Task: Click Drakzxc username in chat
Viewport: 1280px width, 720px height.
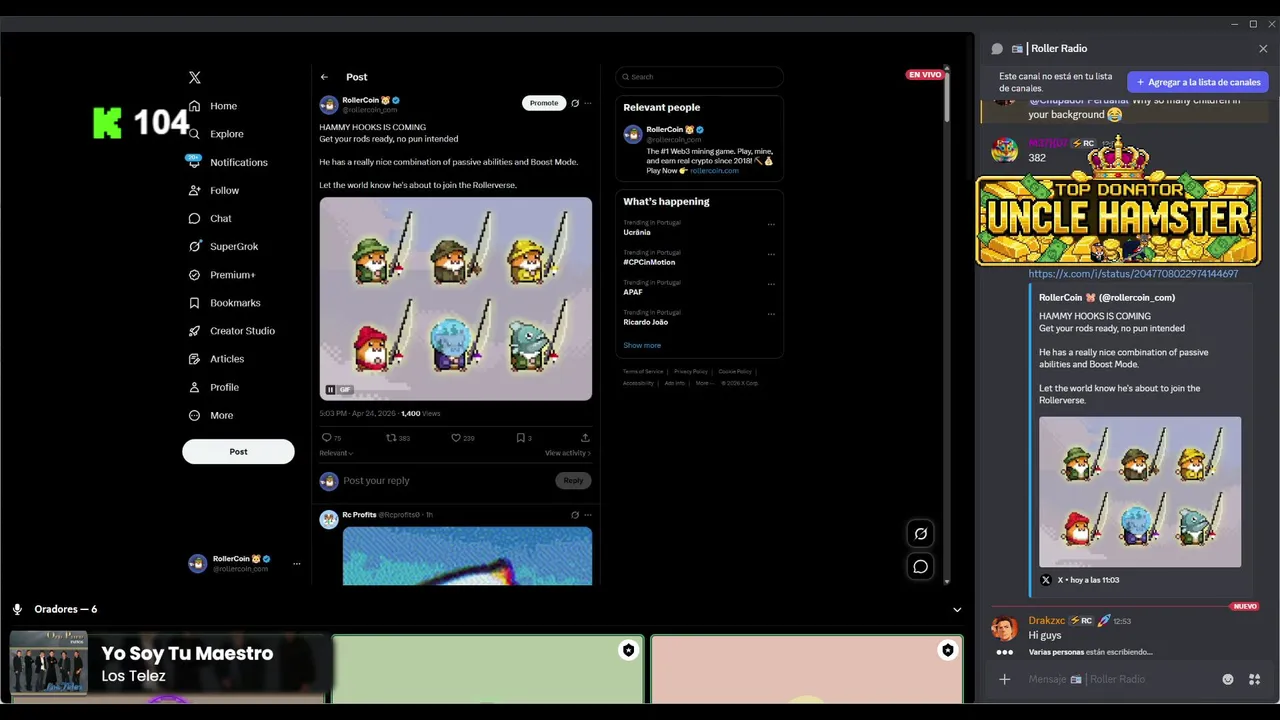Action: pos(1047,621)
